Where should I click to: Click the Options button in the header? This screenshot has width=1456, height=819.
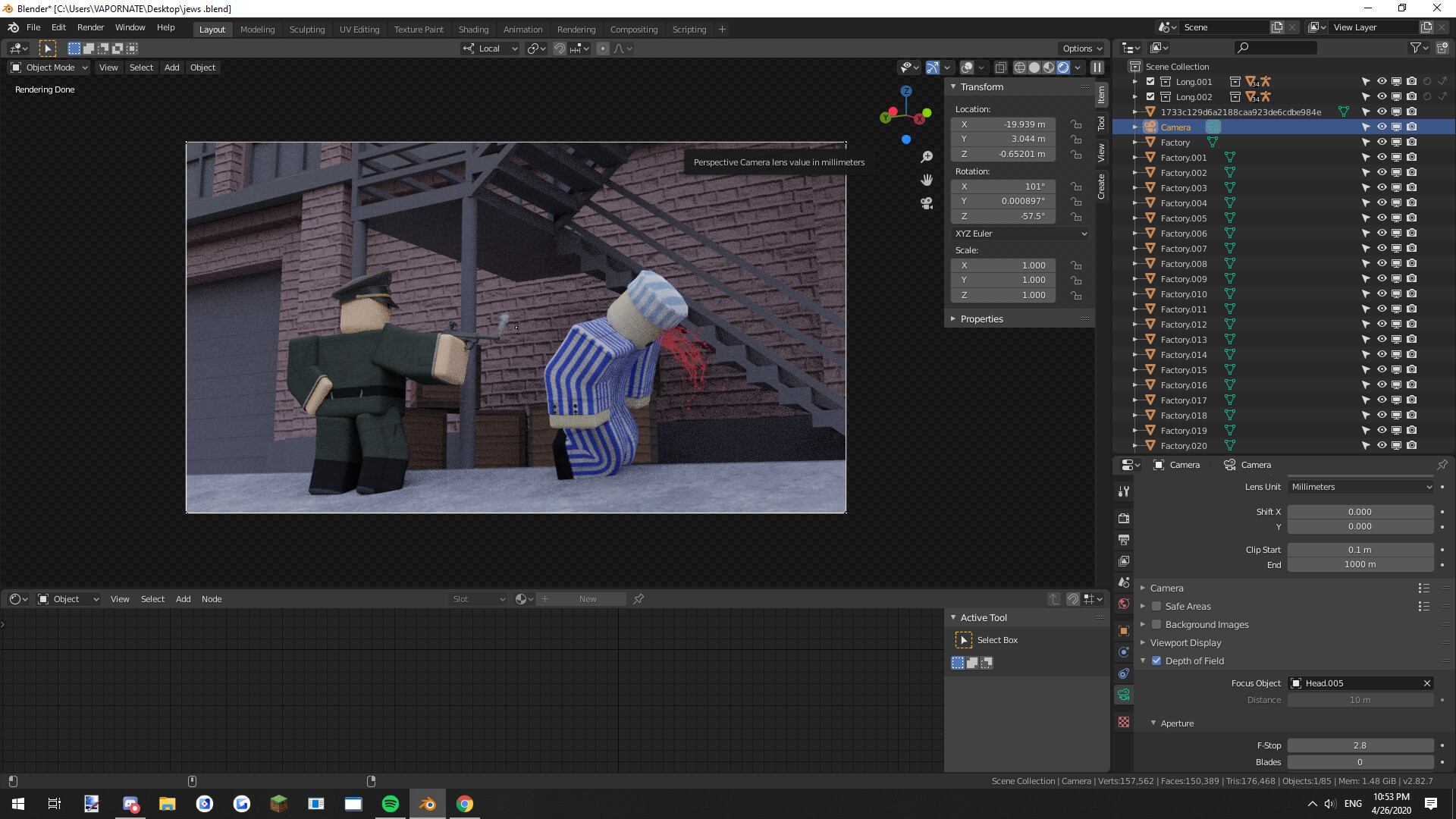(1082, 49)
